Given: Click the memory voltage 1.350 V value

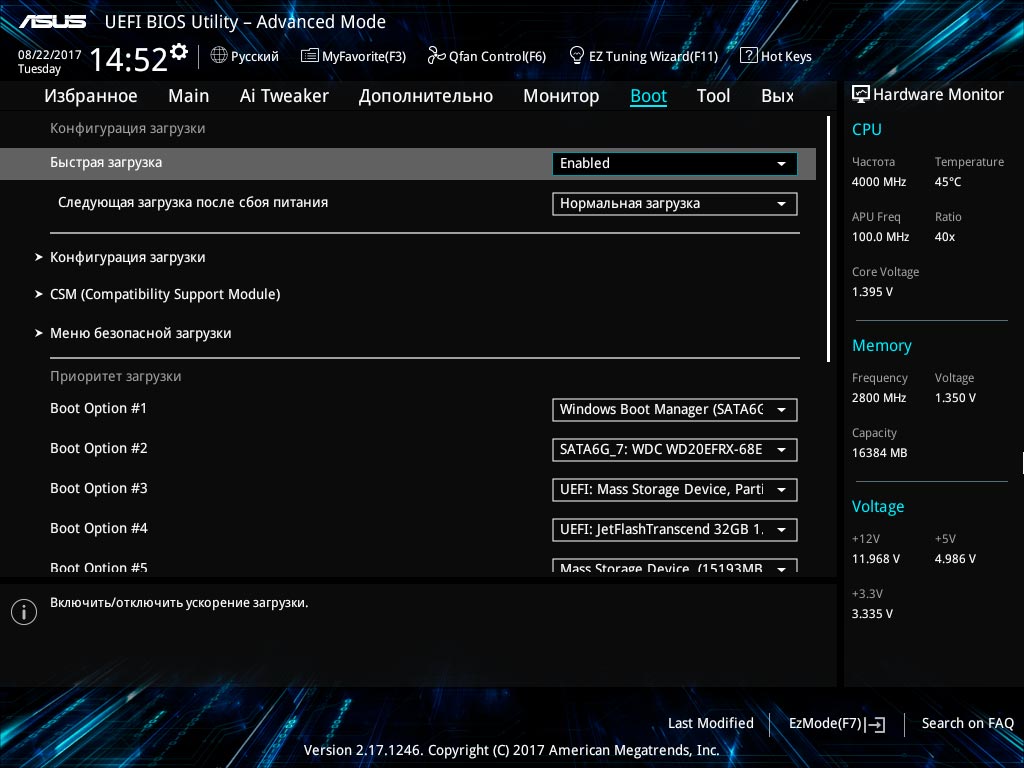Looking at the screenshot, I should pos(955,398).
